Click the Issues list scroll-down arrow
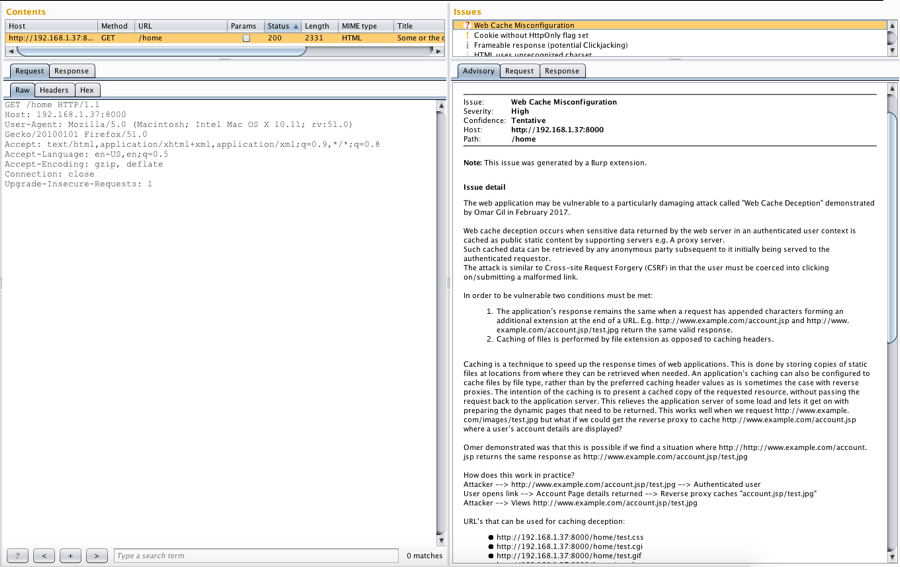The width and height of the screenshot is (900, 567). [892, 51]
